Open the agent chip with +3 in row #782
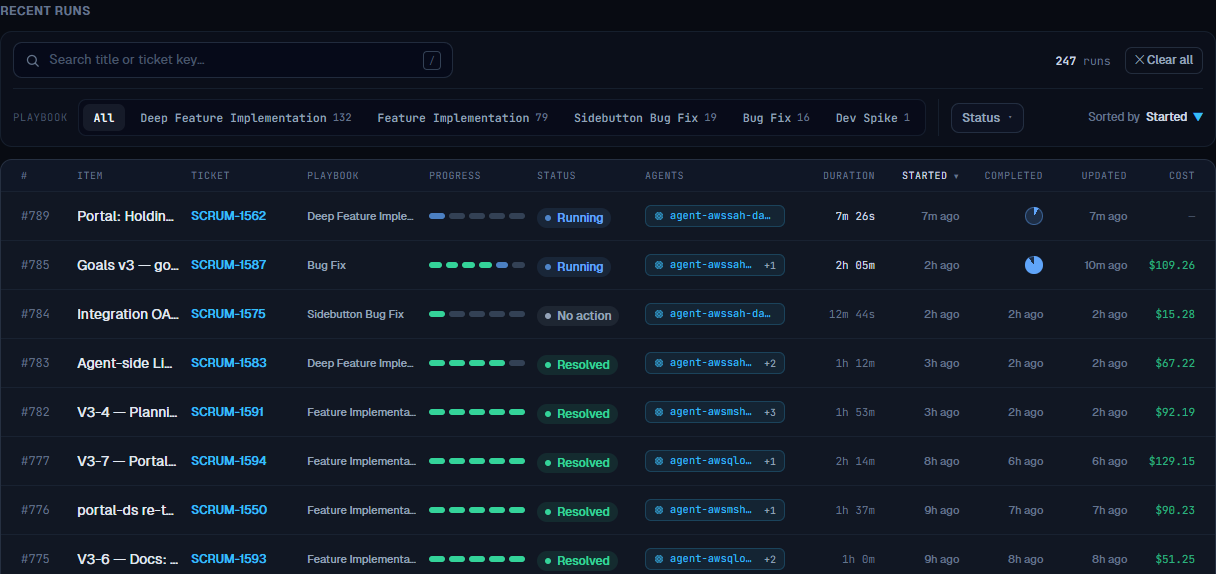1216x574 pixels. coord(714,412)
